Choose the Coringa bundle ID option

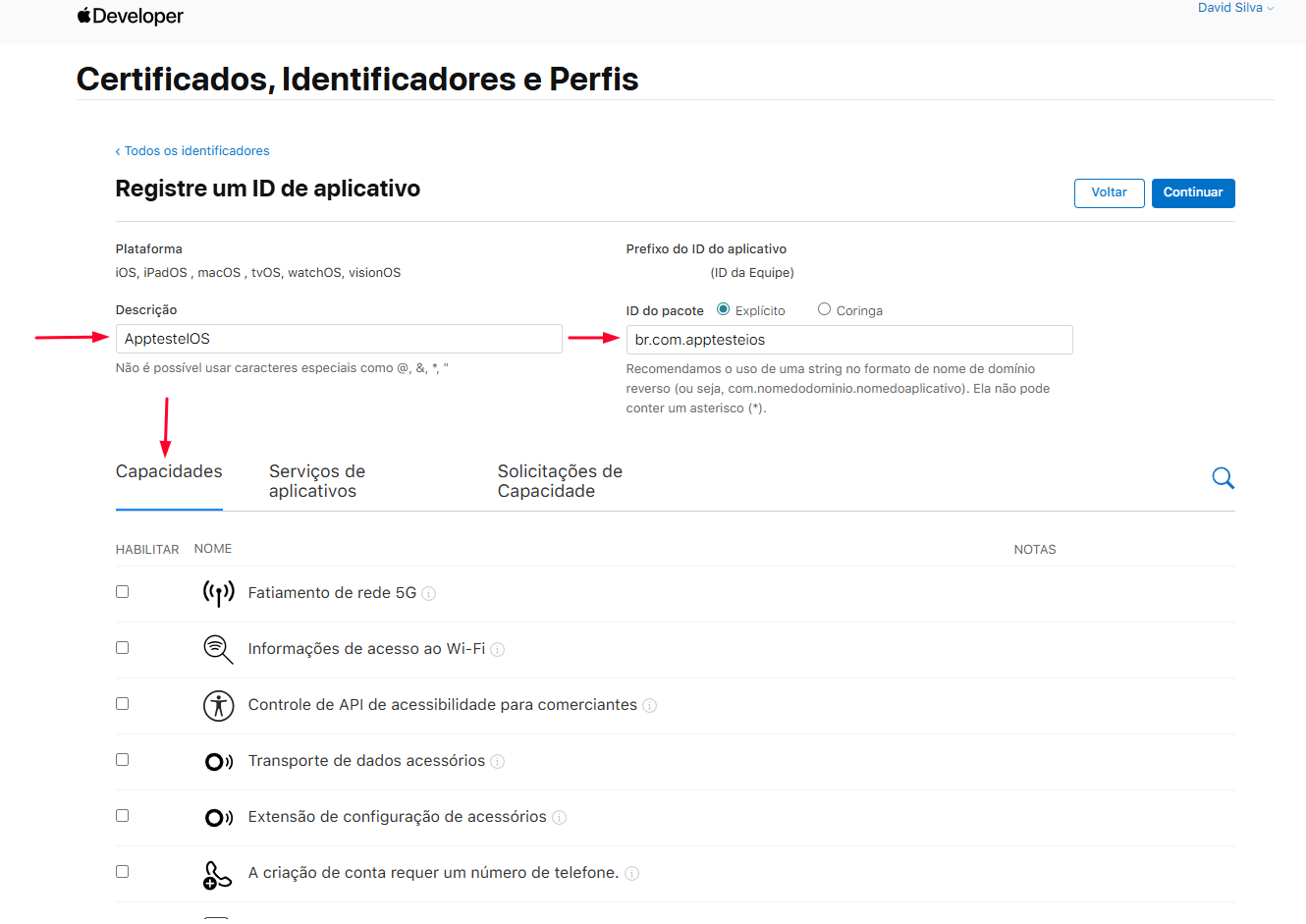824,309
